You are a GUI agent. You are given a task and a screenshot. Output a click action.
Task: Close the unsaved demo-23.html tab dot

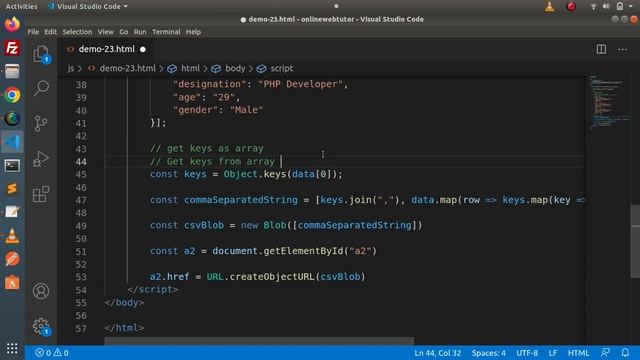click(x=143, y=49)
